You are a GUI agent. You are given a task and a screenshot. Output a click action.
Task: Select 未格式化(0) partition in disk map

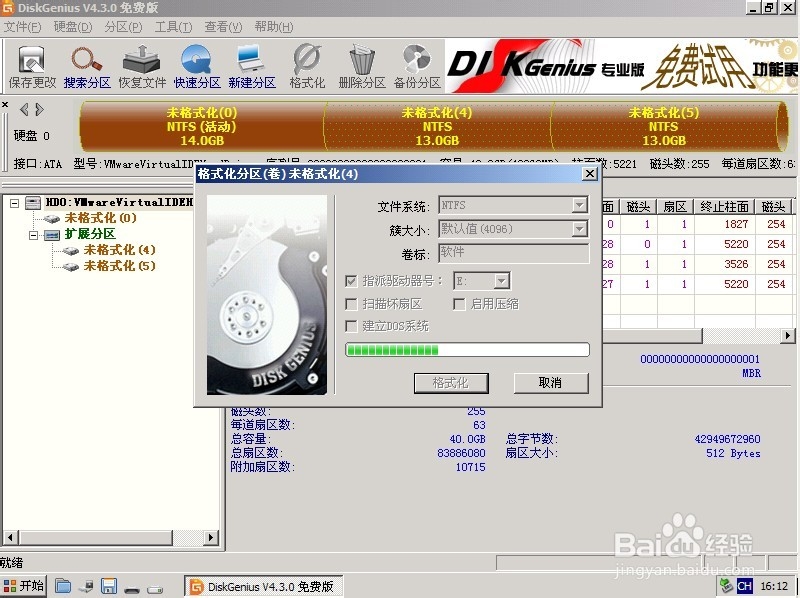point(202,126)
